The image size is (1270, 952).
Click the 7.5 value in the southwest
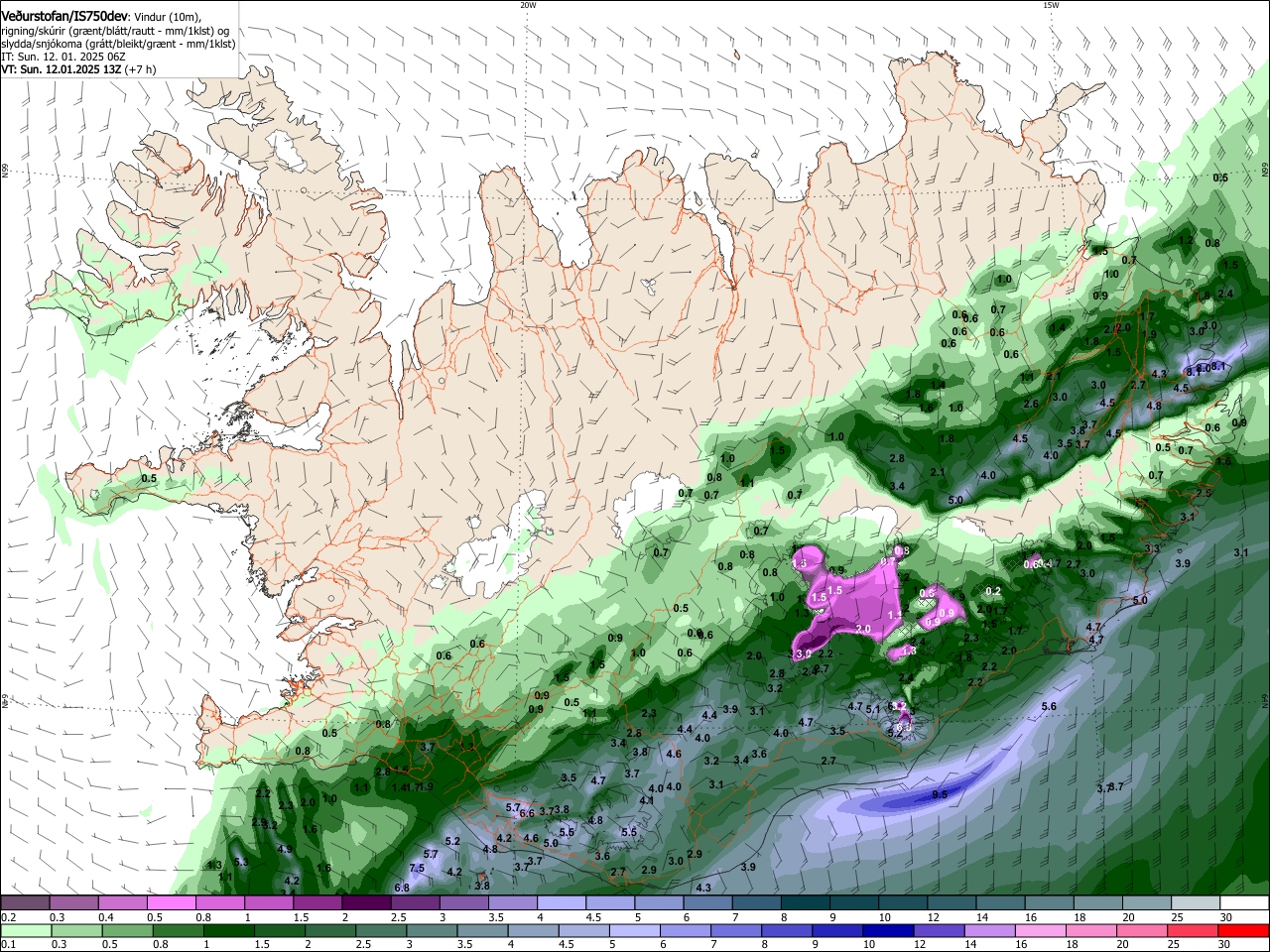(x=417, y=868)
